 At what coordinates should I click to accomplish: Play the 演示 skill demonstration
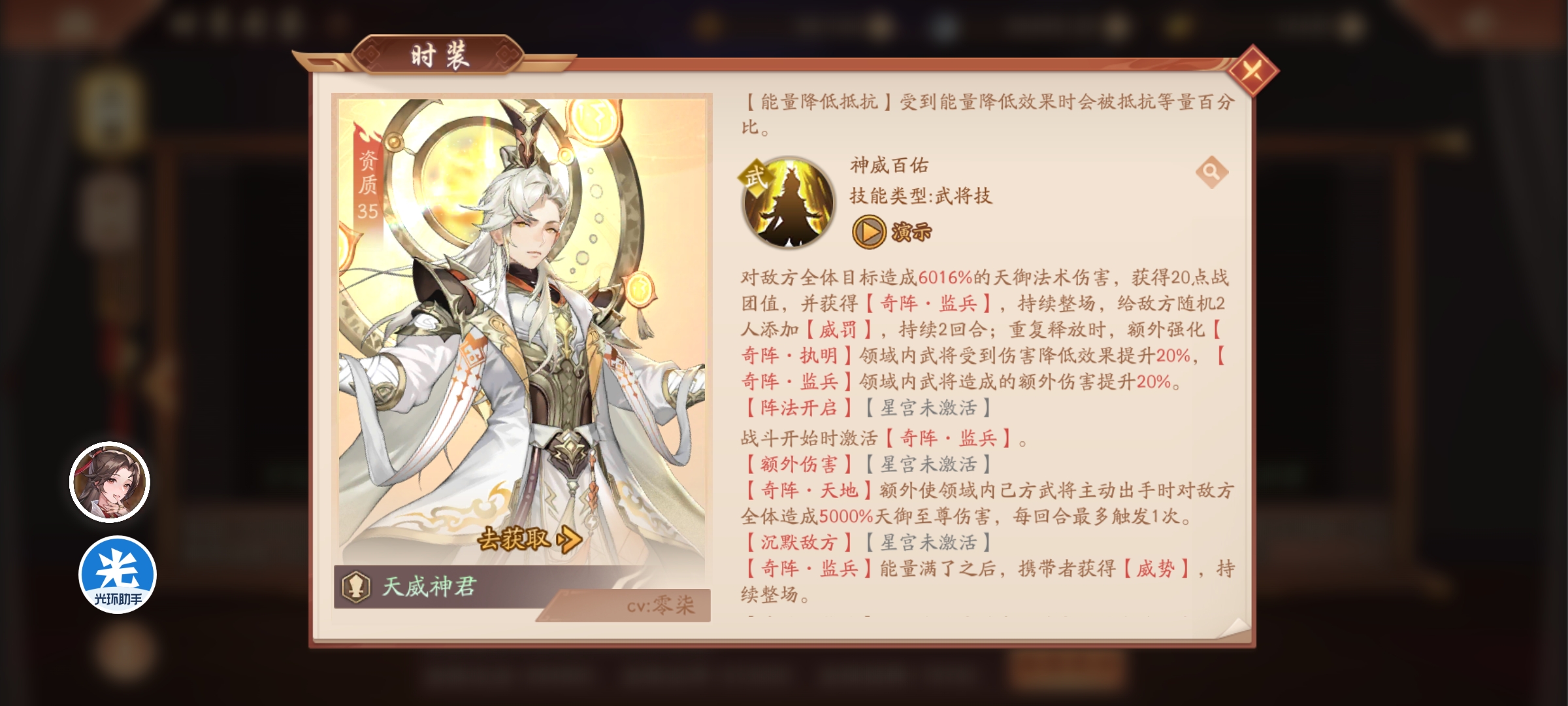pos(892,231)
